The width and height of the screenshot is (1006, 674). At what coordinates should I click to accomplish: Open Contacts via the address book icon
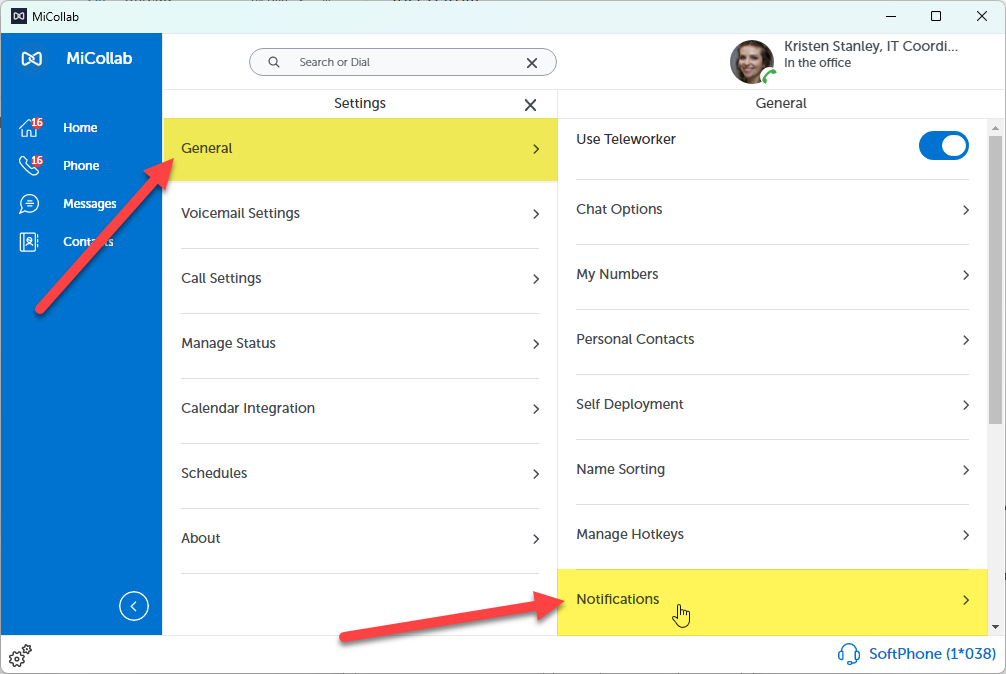[29, 242]
